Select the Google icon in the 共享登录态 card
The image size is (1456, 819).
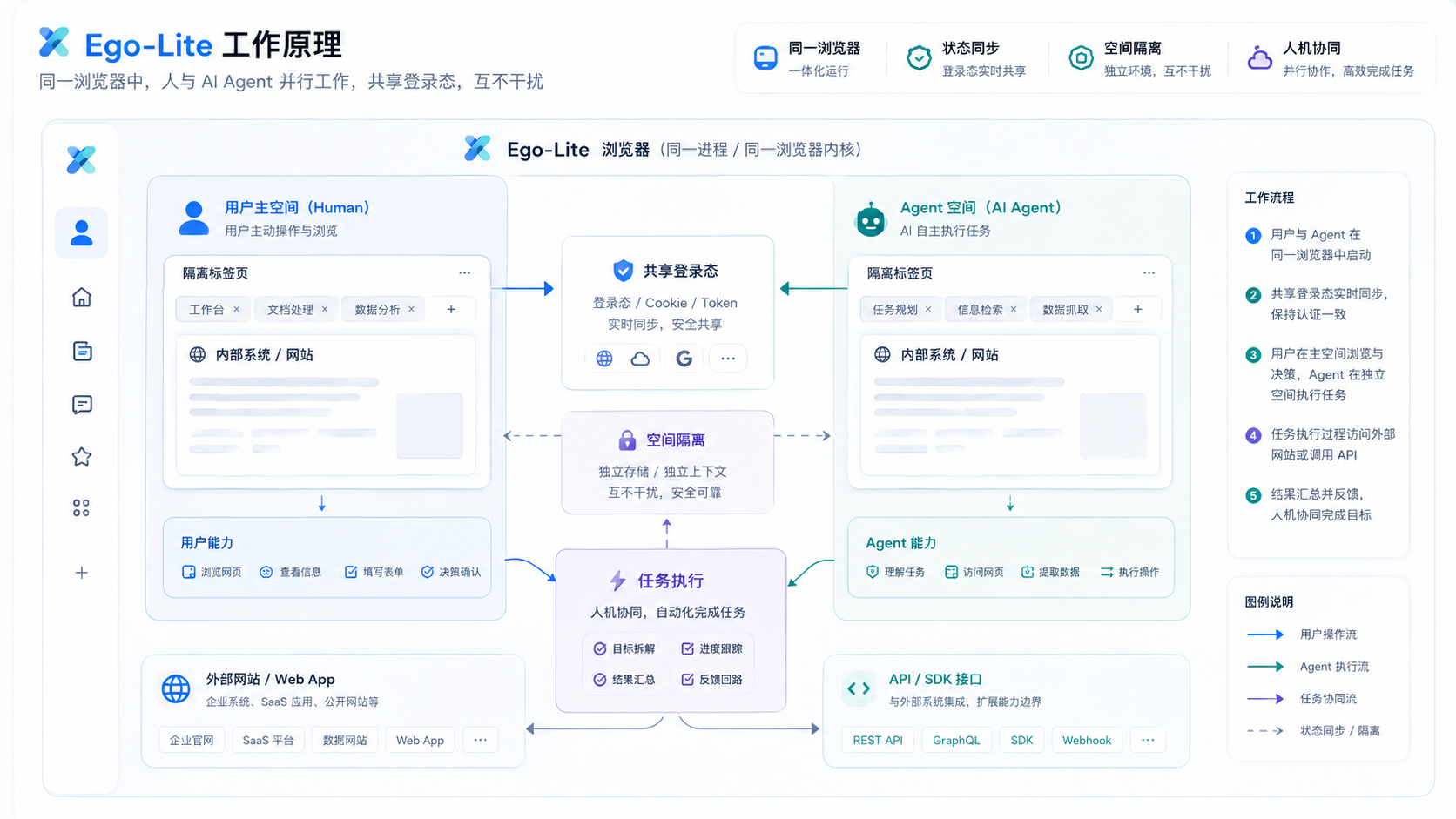(684, 359)
